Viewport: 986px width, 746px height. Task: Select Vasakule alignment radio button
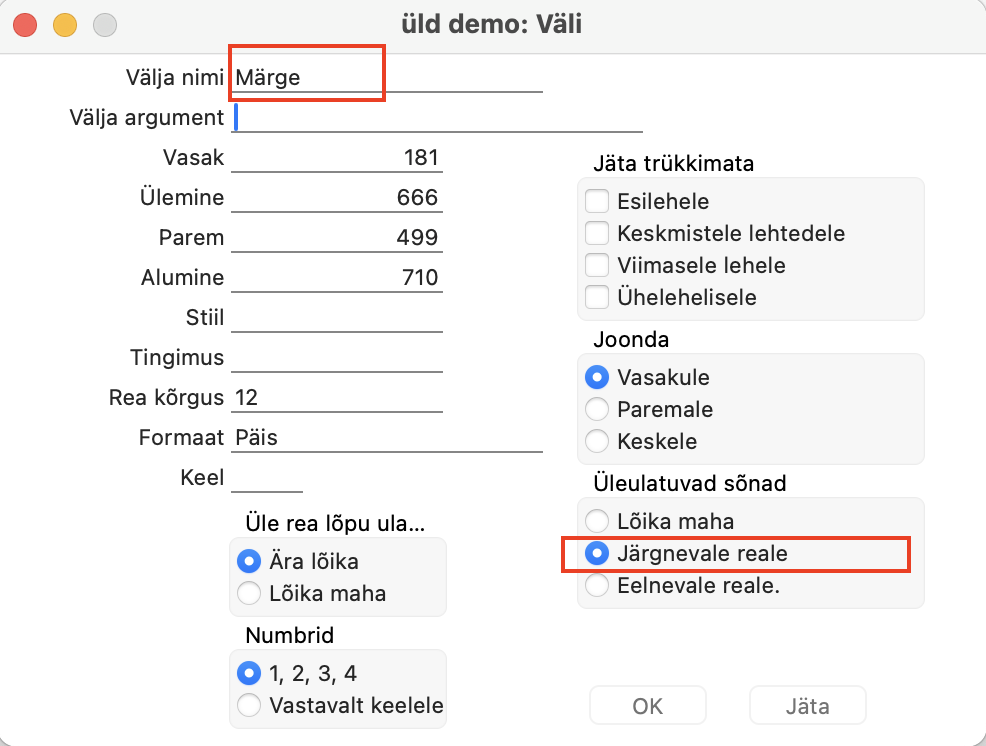[x=597, y=377]
